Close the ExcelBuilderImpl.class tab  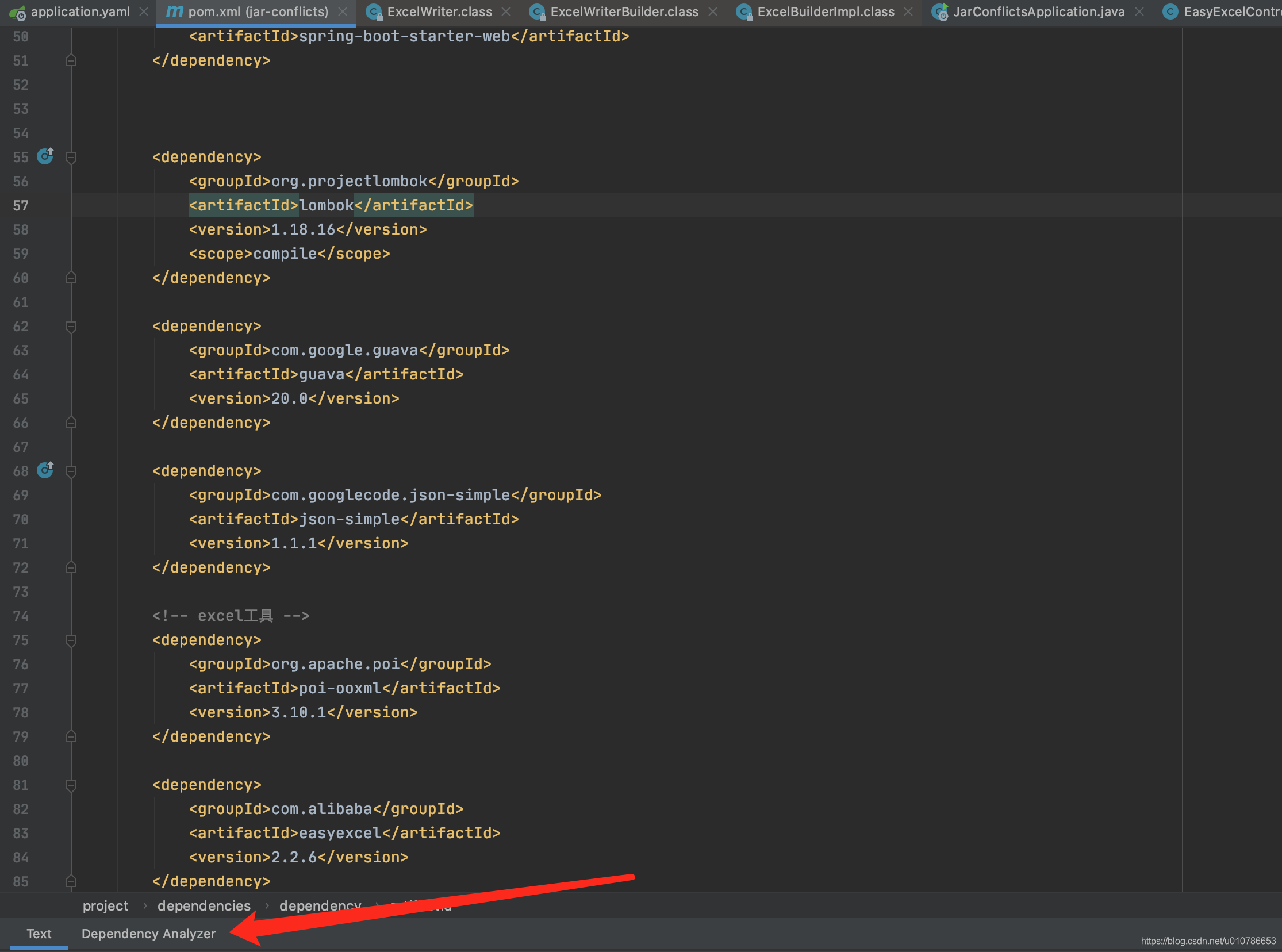909,11
